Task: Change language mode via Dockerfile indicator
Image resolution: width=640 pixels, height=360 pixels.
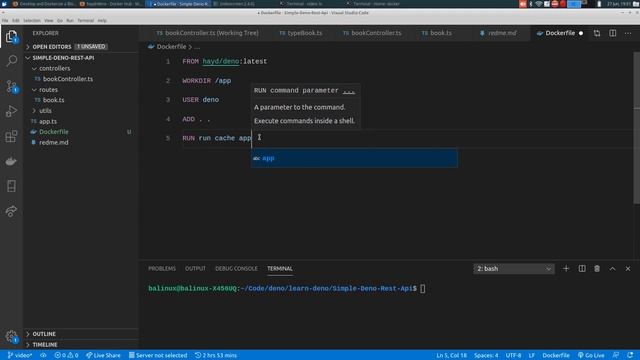Action: click(x=556, y=355)
